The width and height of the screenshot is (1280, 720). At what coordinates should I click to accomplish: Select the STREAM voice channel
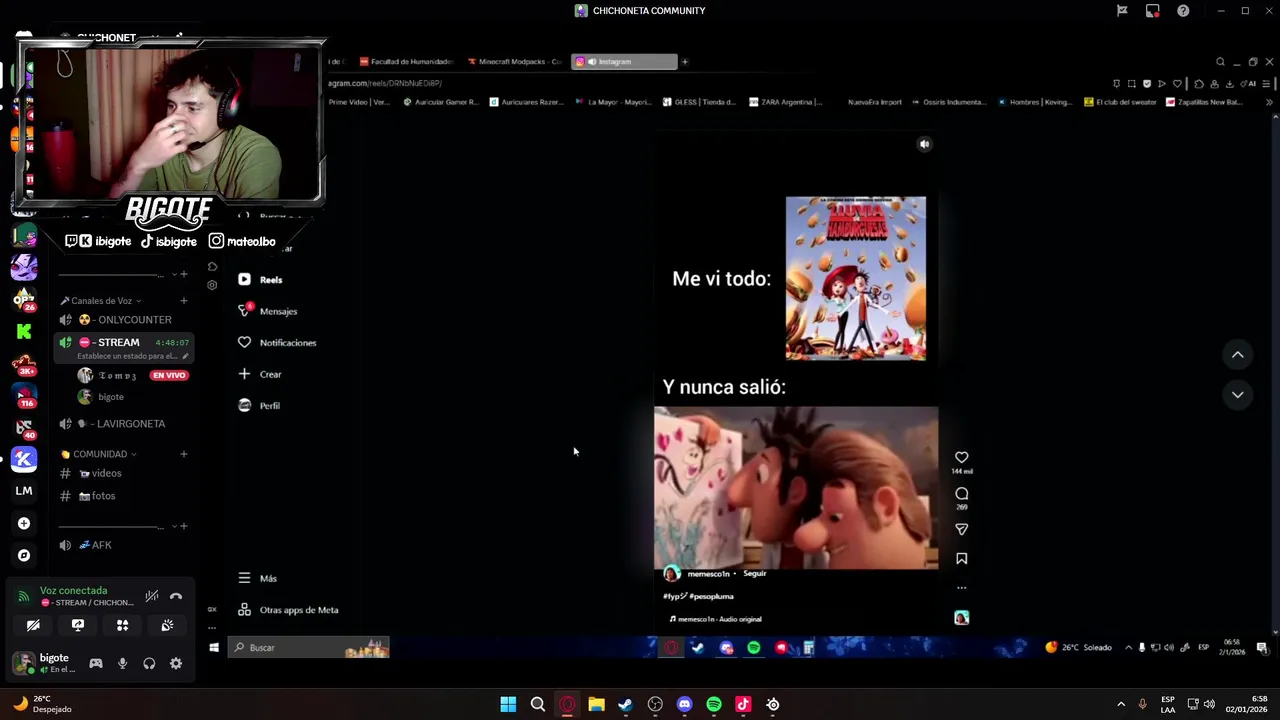(x=124, y=347)
